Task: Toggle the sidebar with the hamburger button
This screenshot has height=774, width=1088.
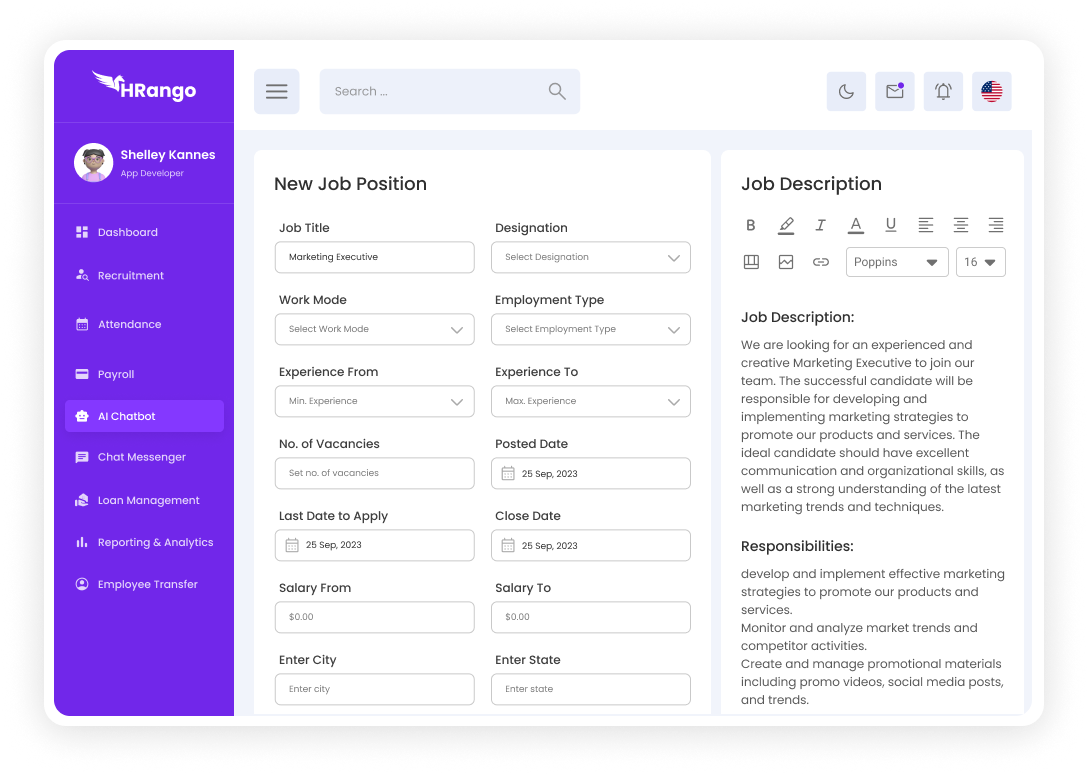Action: pyautogui.click(x=277, y=91)
